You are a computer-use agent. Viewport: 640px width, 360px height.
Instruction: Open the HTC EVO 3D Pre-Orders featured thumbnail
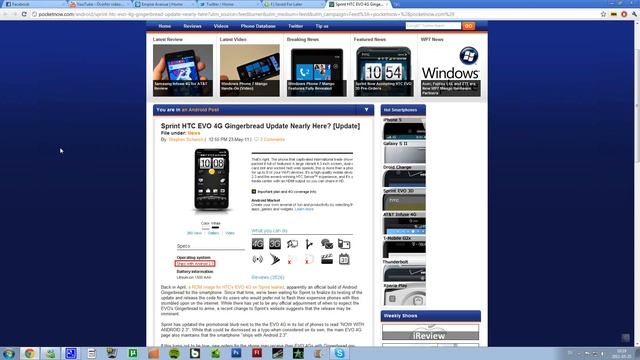[384, 70]
